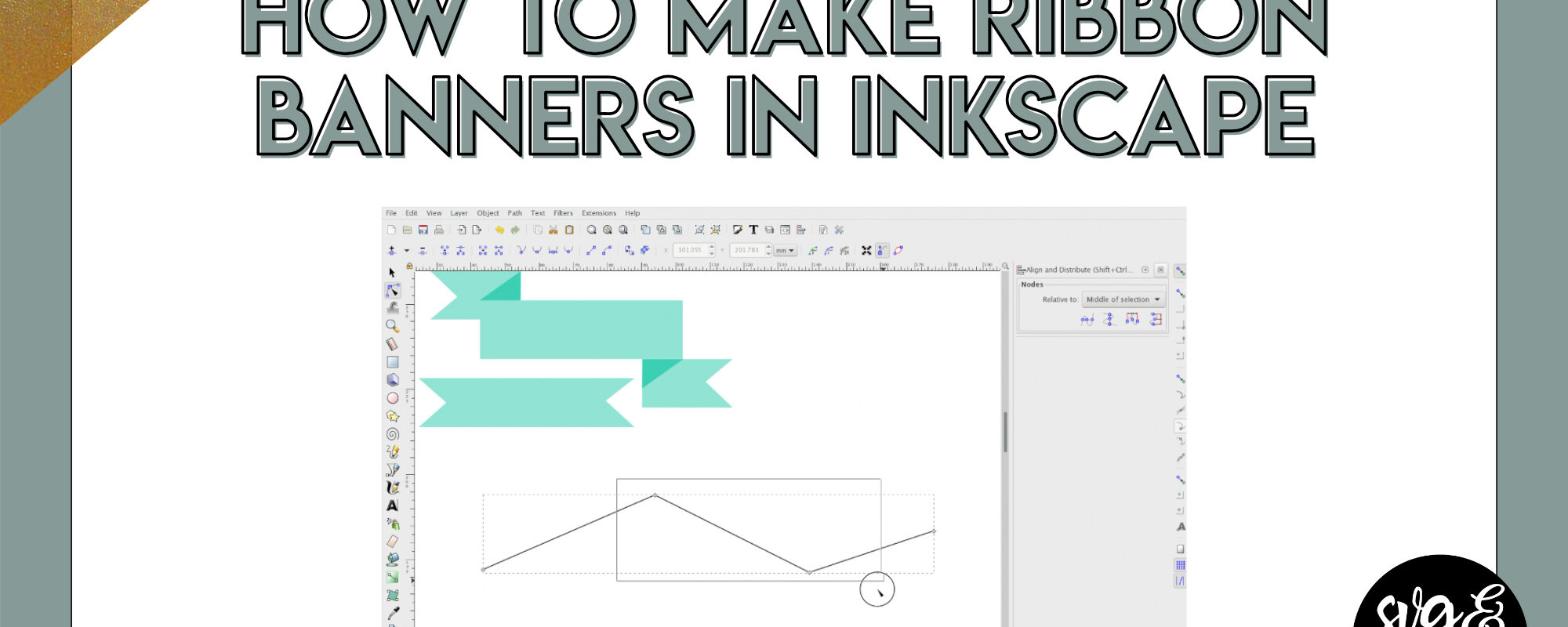Toggle show transformation handles for nodes
The height and width of the screenshot is (627, 1568).
(866, 250)
